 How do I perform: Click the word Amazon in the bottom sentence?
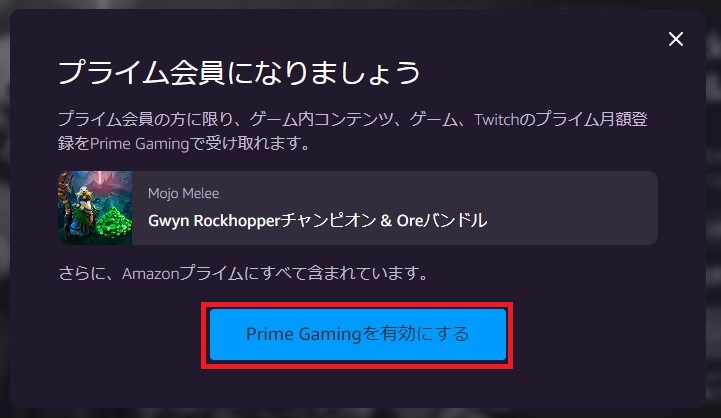(150, 274)
